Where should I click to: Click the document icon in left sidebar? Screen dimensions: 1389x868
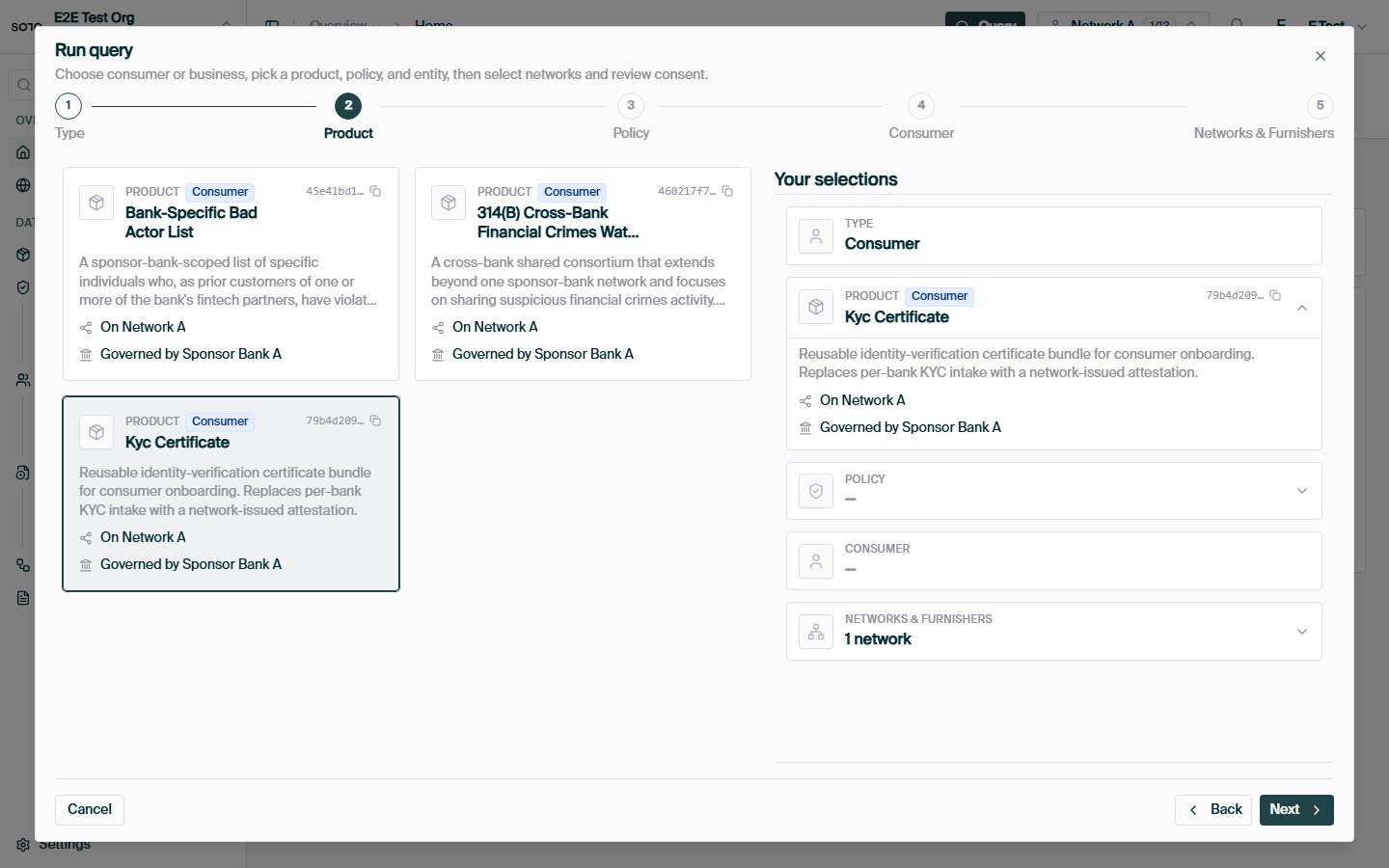click(x=23, y=598)
